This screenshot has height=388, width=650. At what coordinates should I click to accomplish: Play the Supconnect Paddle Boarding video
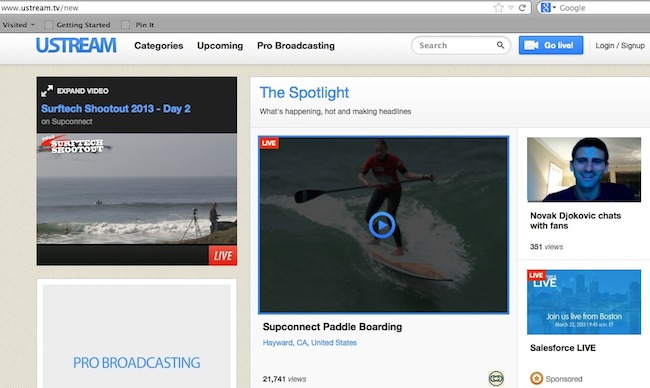tap(382, 225)
